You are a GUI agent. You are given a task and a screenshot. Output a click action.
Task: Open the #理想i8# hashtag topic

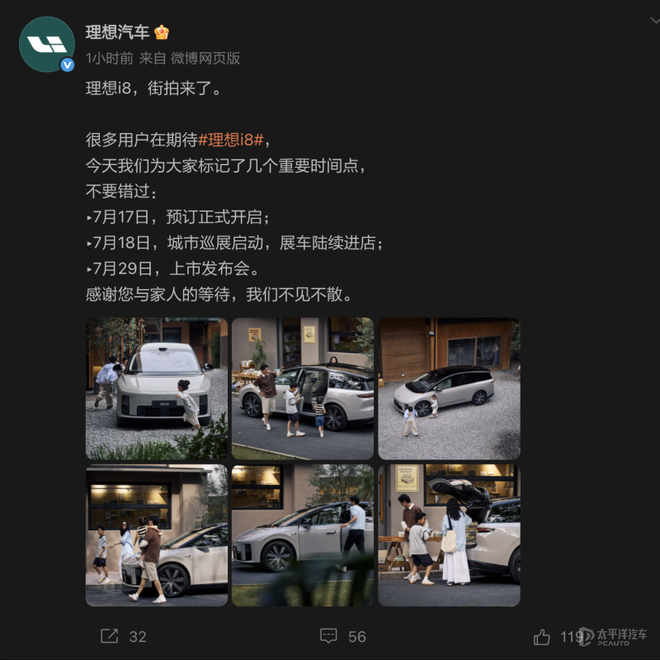(231, 139)
